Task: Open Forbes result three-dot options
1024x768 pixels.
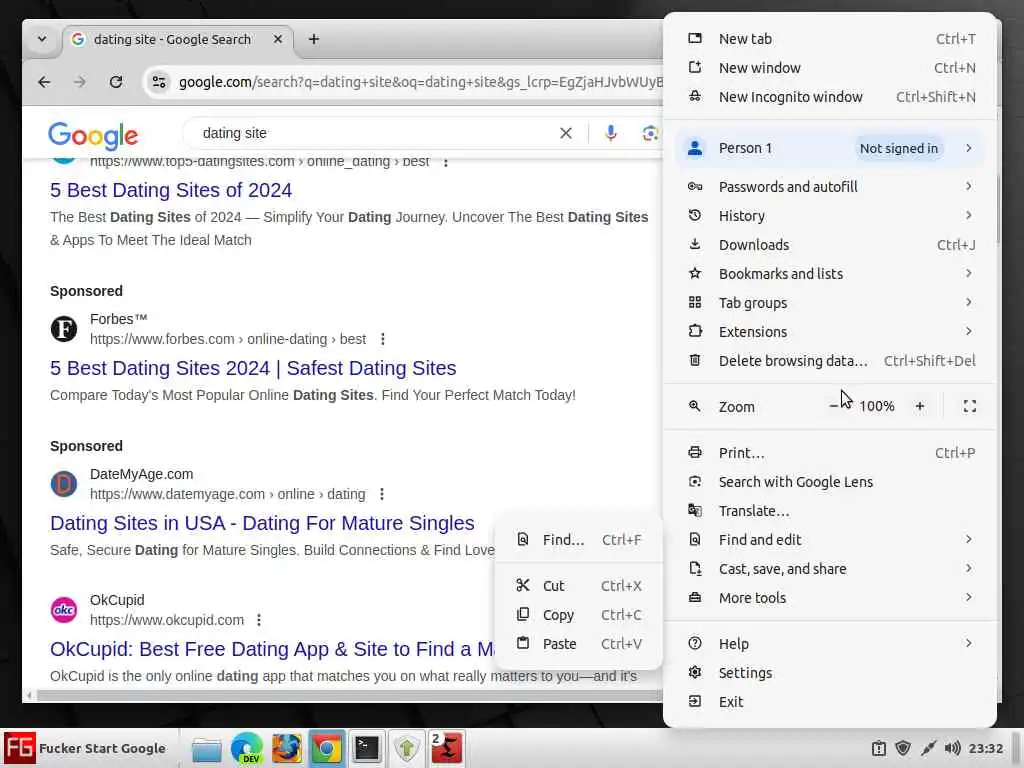Action: click(x=383, y=339)
